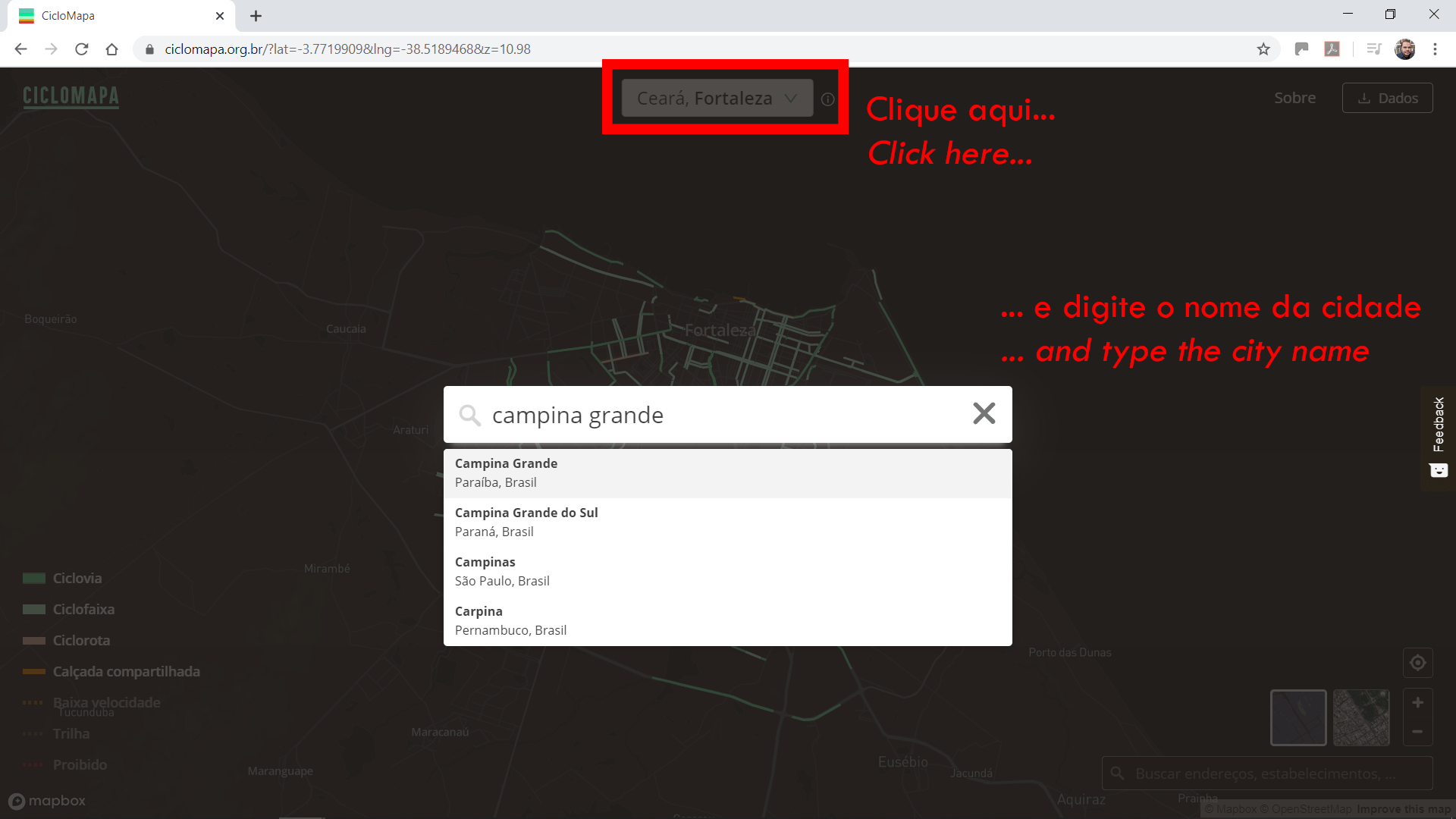The image size is (1456, 819).
Task: Bookmark the page with the star icon
Action: 1263,49
